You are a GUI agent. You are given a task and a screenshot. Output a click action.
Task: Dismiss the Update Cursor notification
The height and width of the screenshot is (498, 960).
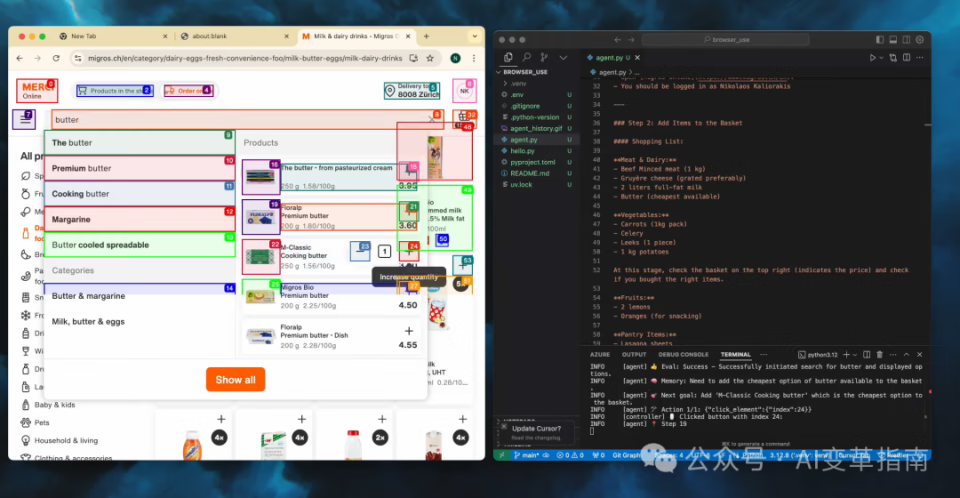503,426
